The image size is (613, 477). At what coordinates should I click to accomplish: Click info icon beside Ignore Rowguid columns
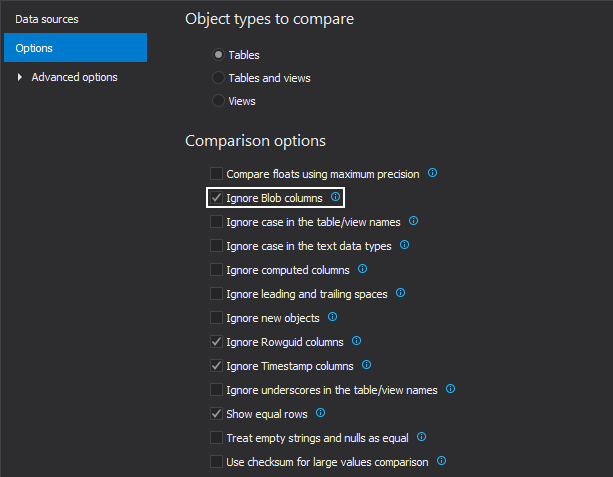pos(357,341)
